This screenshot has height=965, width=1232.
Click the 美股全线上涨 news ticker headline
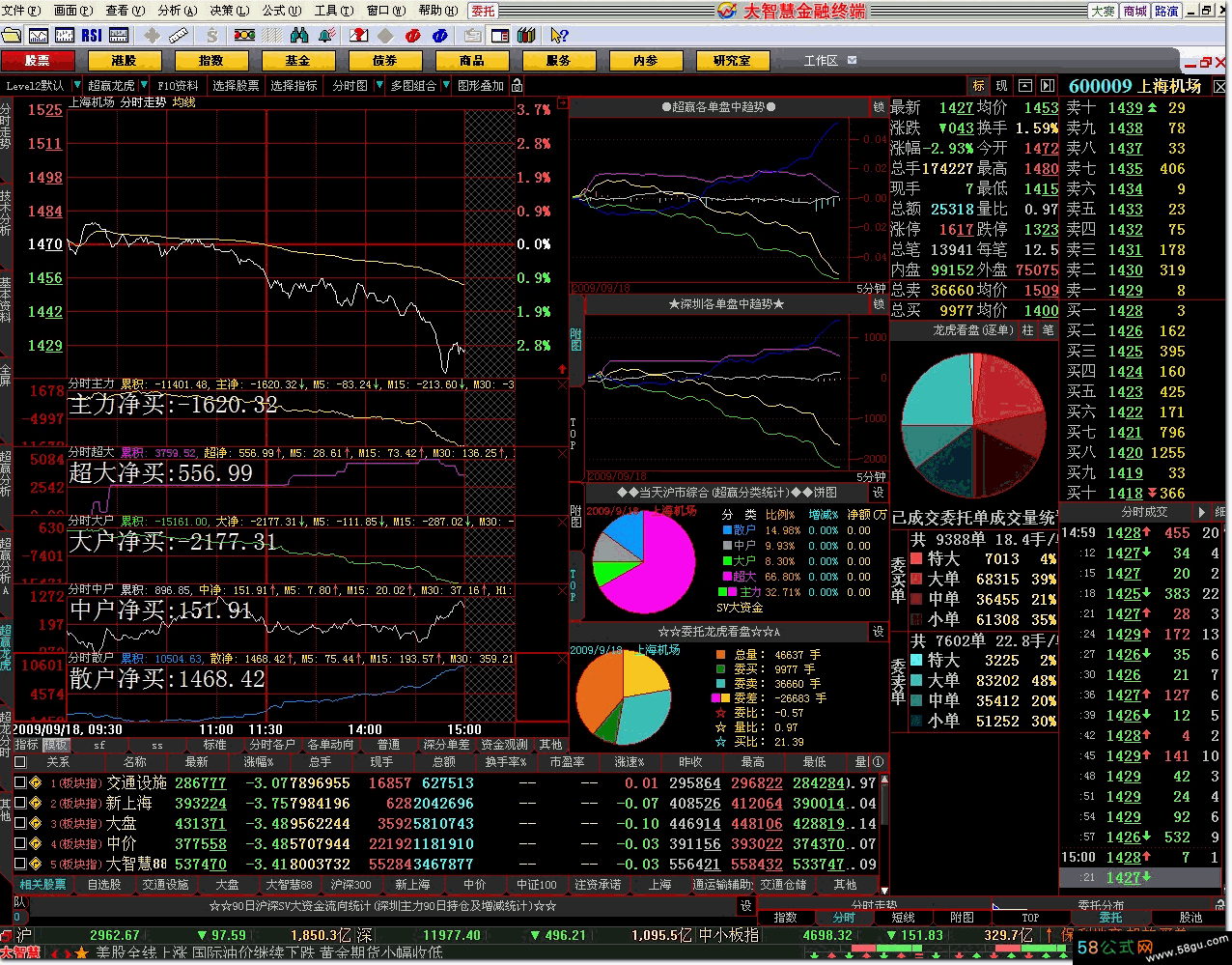click(140, 952)
